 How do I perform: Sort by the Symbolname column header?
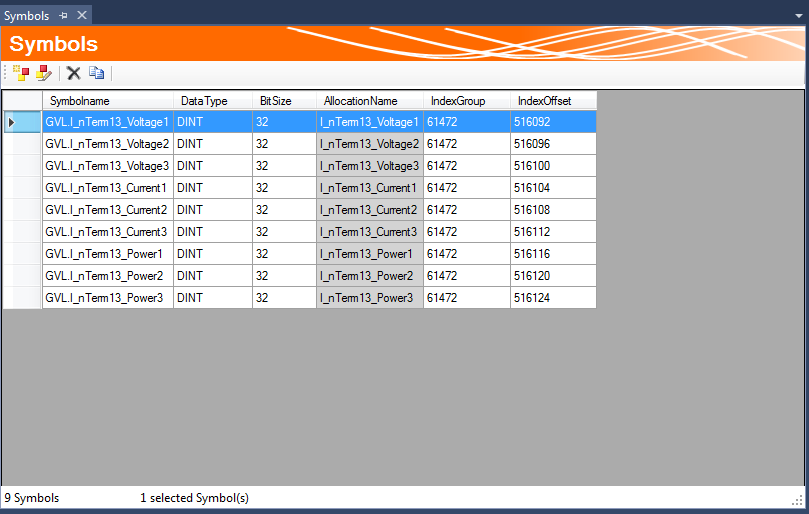pos(108,101)
